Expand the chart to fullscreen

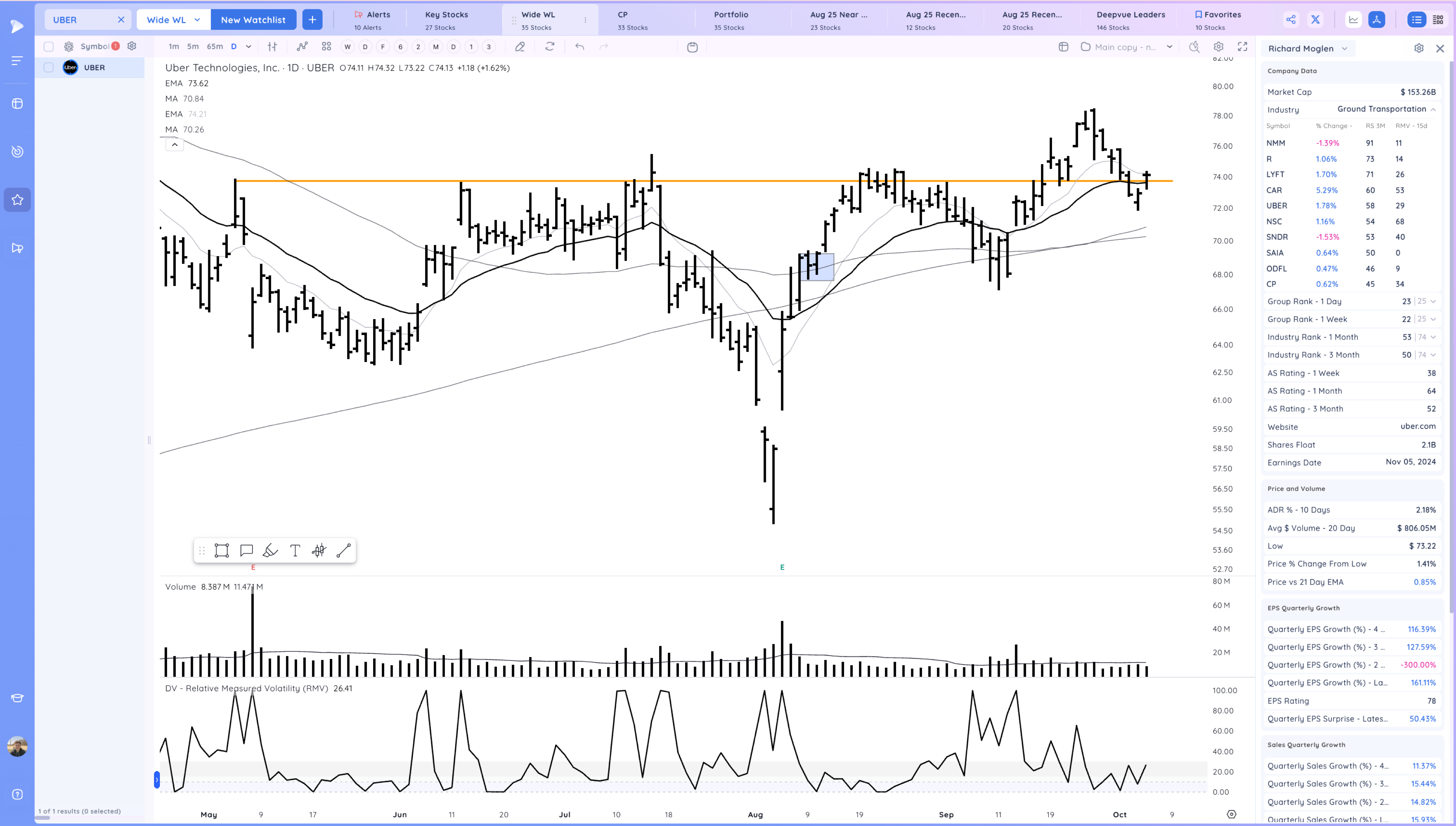pos(1243,47)
